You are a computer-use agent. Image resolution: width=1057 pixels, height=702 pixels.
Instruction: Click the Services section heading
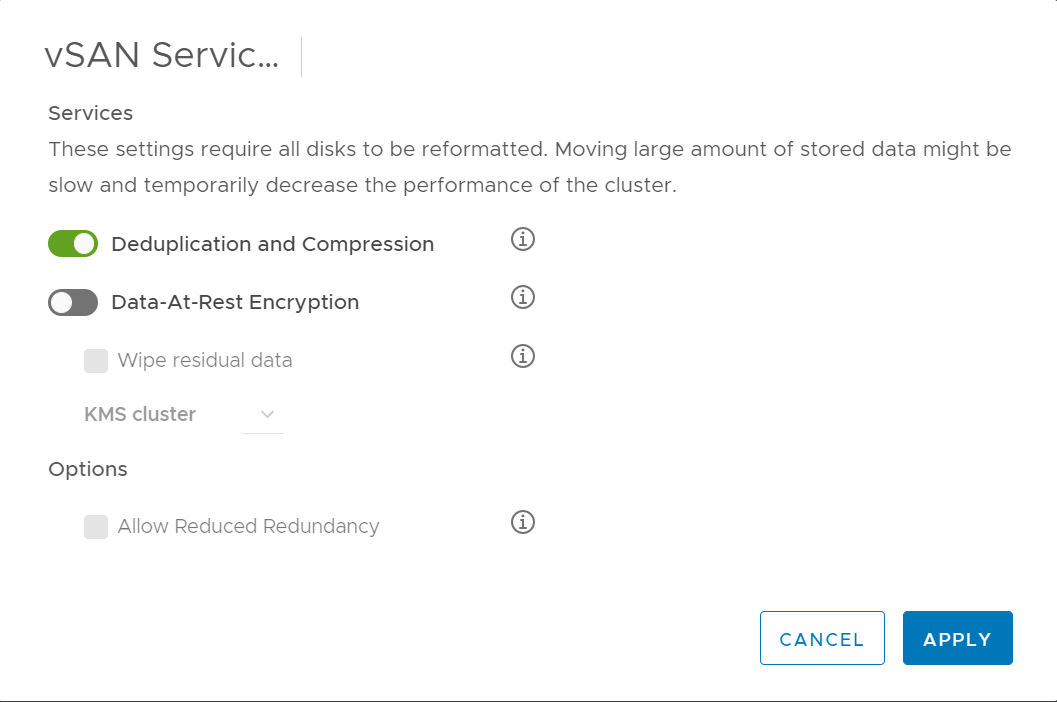pos(90,113)
